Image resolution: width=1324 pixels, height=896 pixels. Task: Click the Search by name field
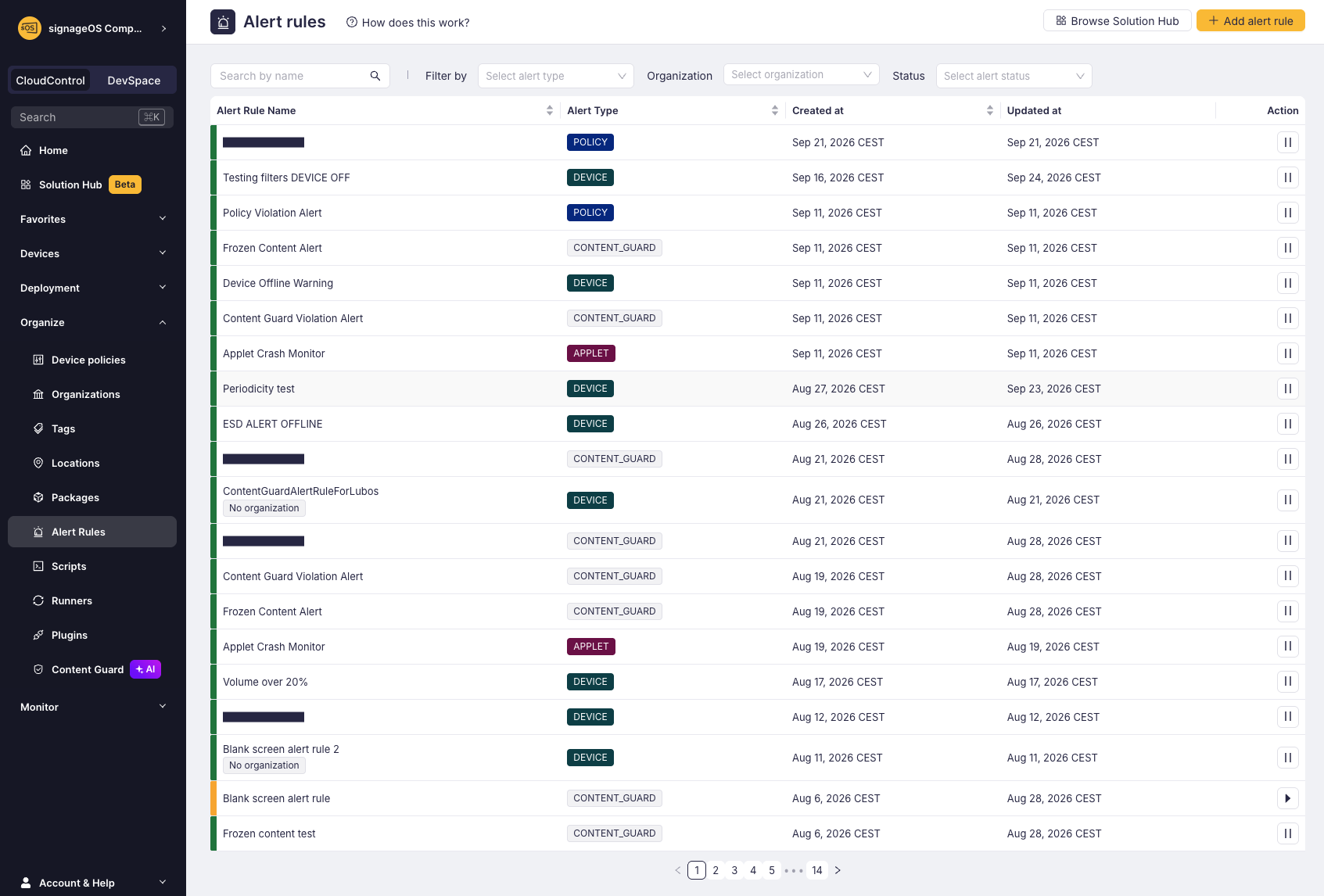coord(300,76)
